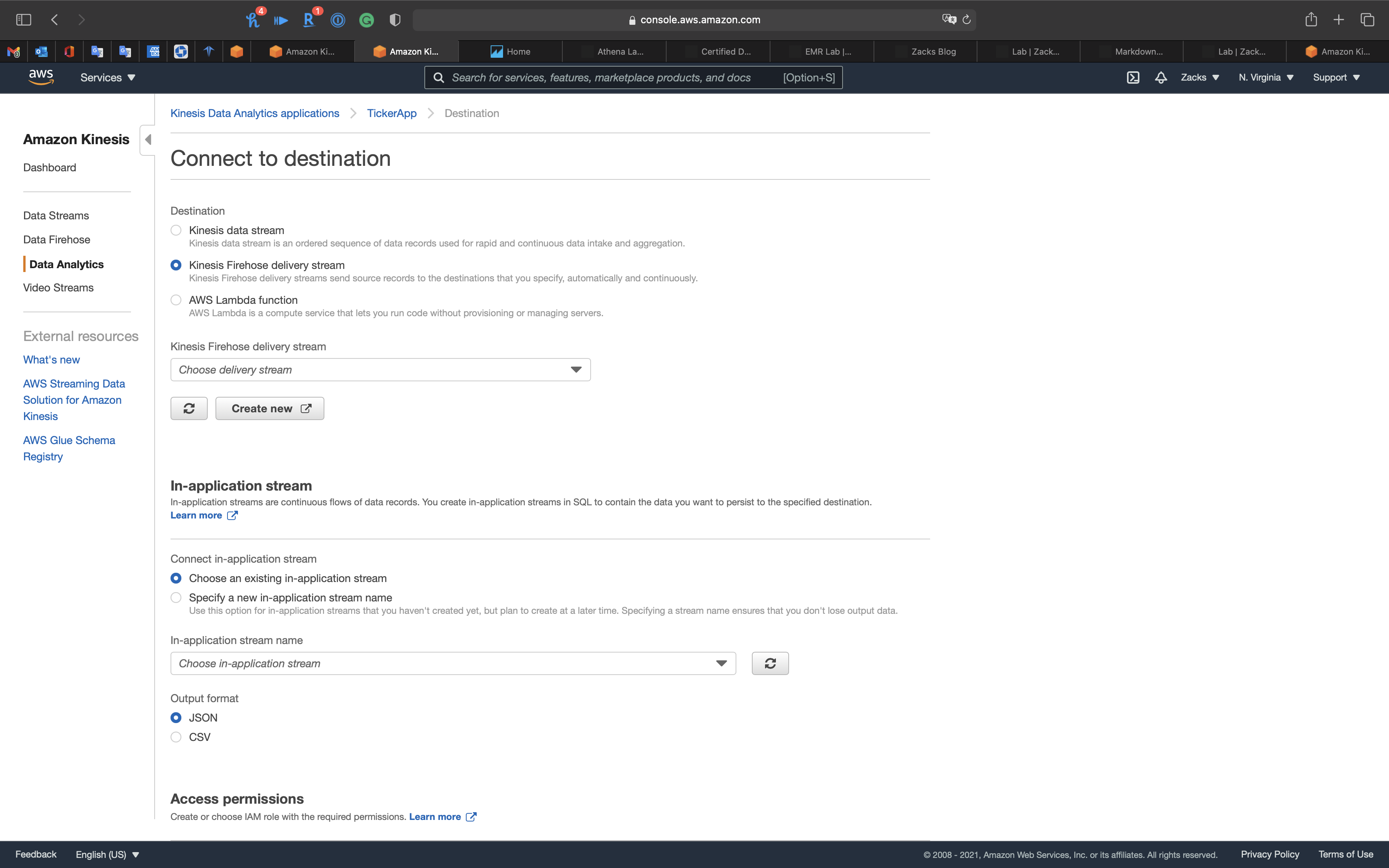Open the Safari sidebar toggle icon

(x=24, y=19)
